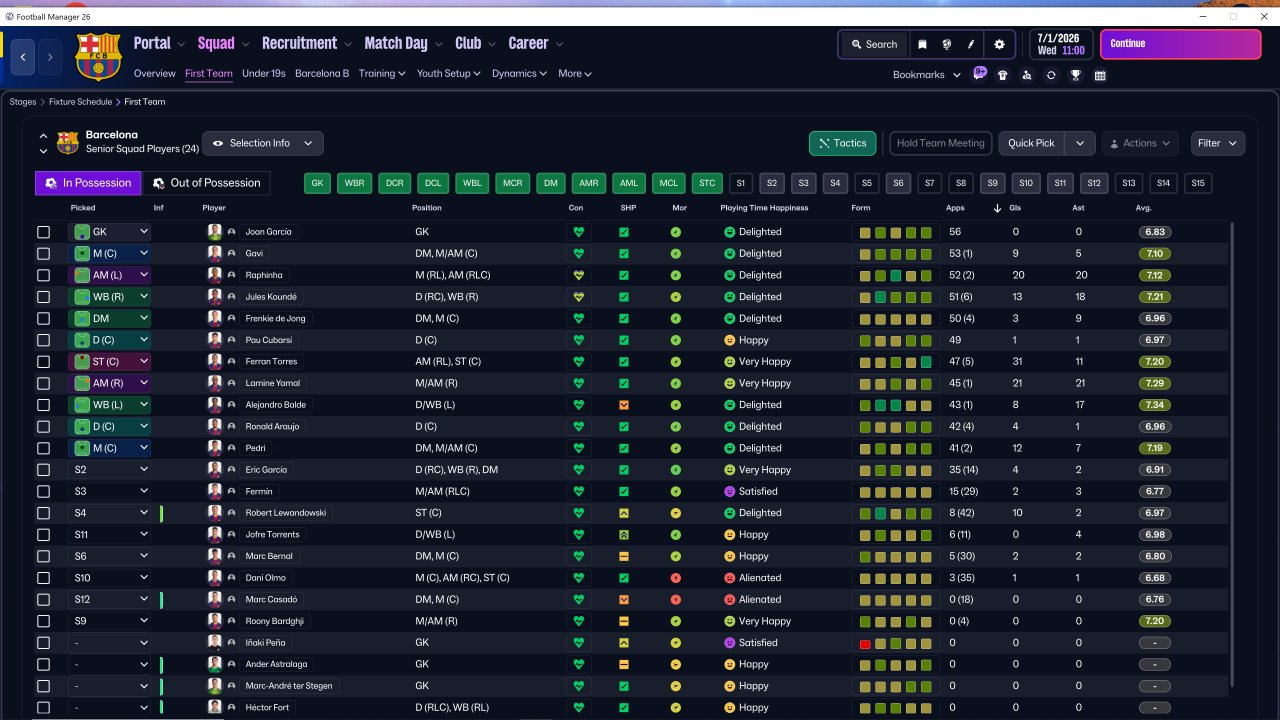Open the Selection Info dropdown

(263, 143)
